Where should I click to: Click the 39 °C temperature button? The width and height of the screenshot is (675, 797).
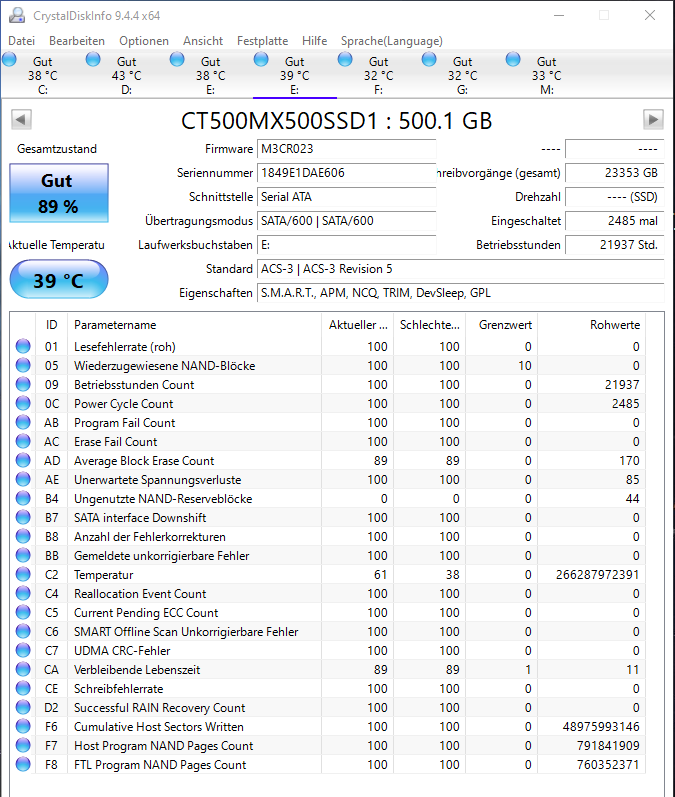click(59, 280)
